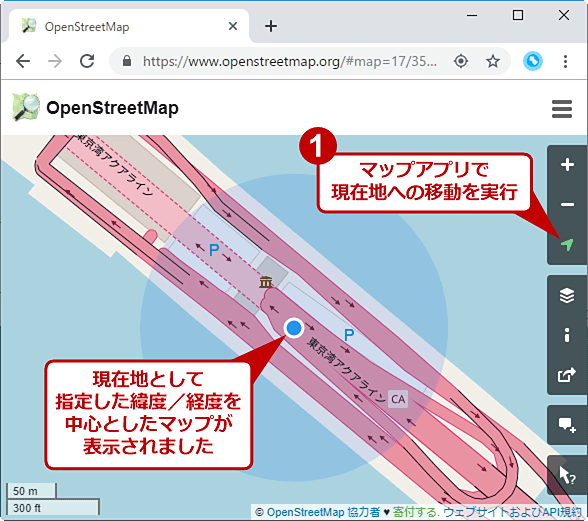The height and width of the screenshot is (521, 588).
Task: Click the CA road shield label
Action: click(x=398, y=399)
